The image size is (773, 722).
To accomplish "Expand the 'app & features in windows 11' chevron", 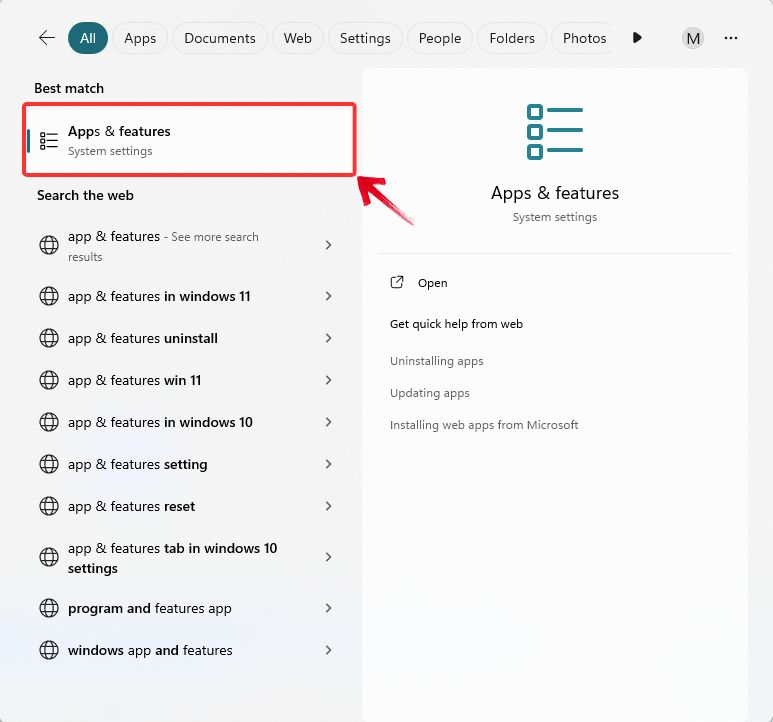I will click(328, 296).
